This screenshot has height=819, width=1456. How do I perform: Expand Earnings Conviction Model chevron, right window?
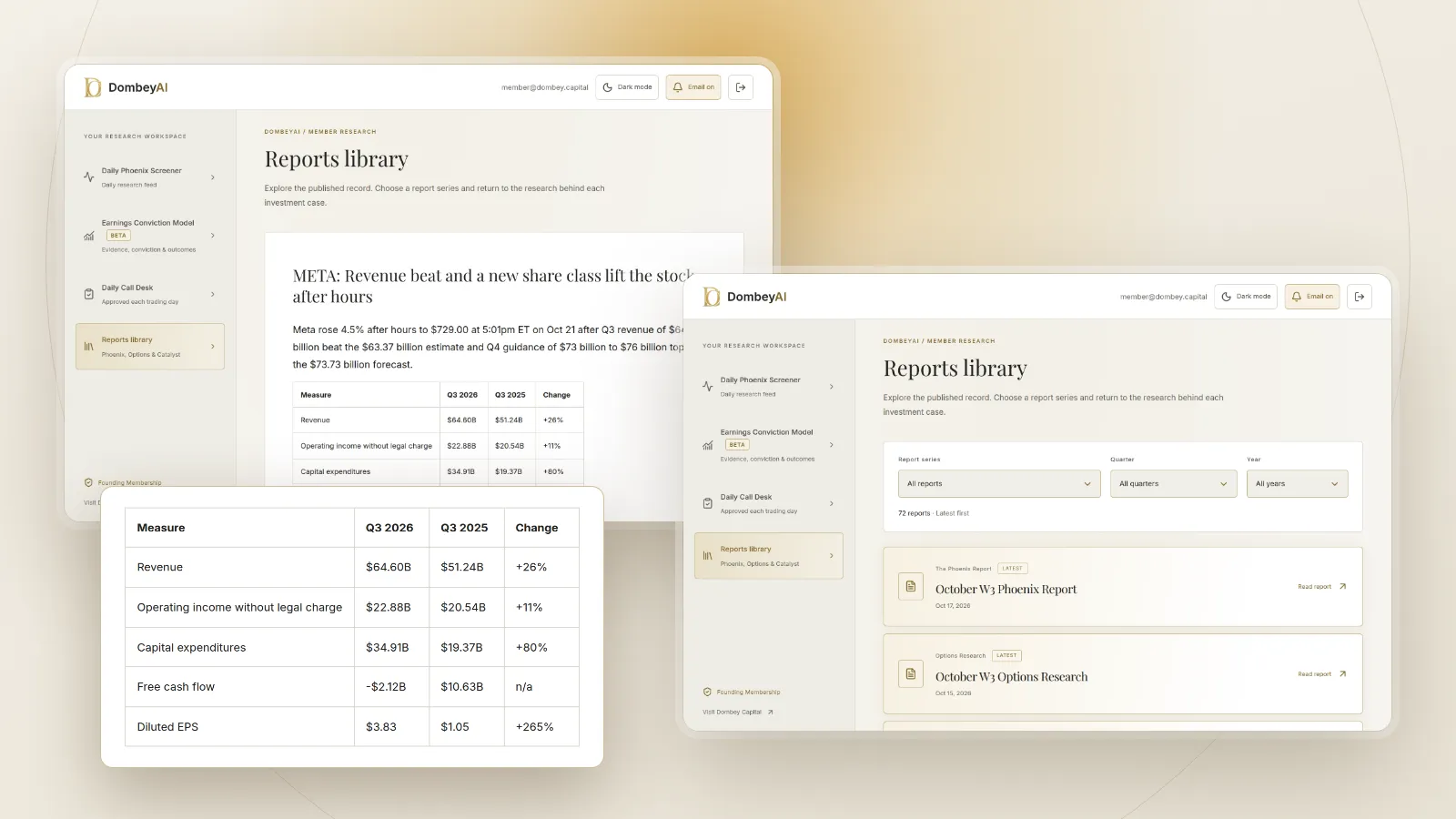point(832,445)
